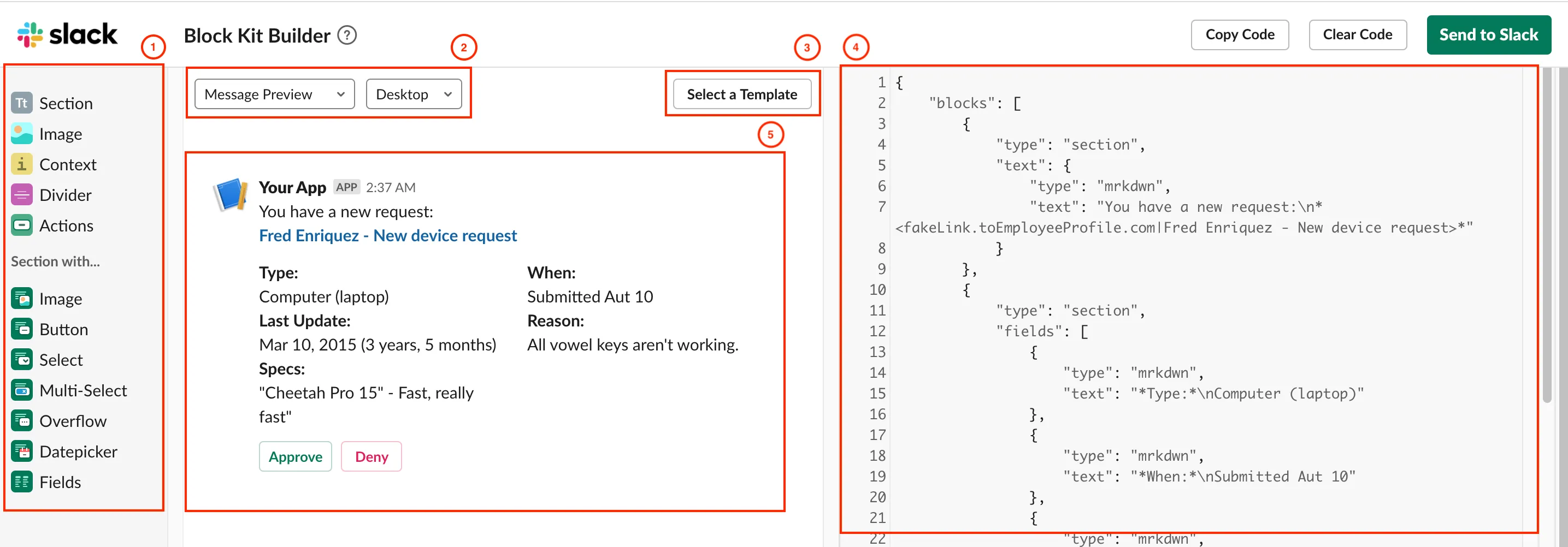Add Section with Button icon
Viewport: 1568px width, 547px height.
[x=21, y=329]
